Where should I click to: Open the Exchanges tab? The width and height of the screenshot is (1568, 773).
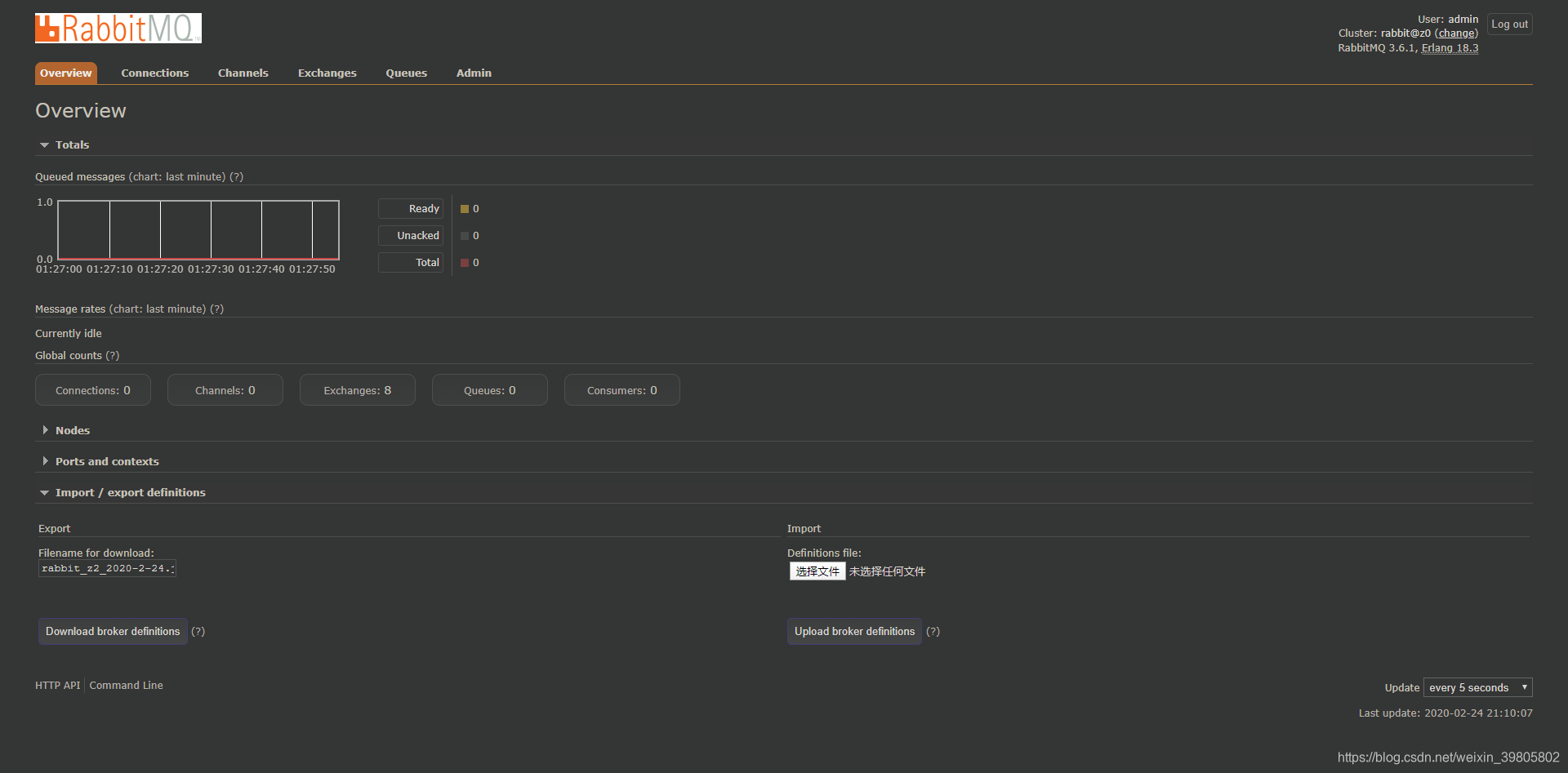(x=327, y=73)
